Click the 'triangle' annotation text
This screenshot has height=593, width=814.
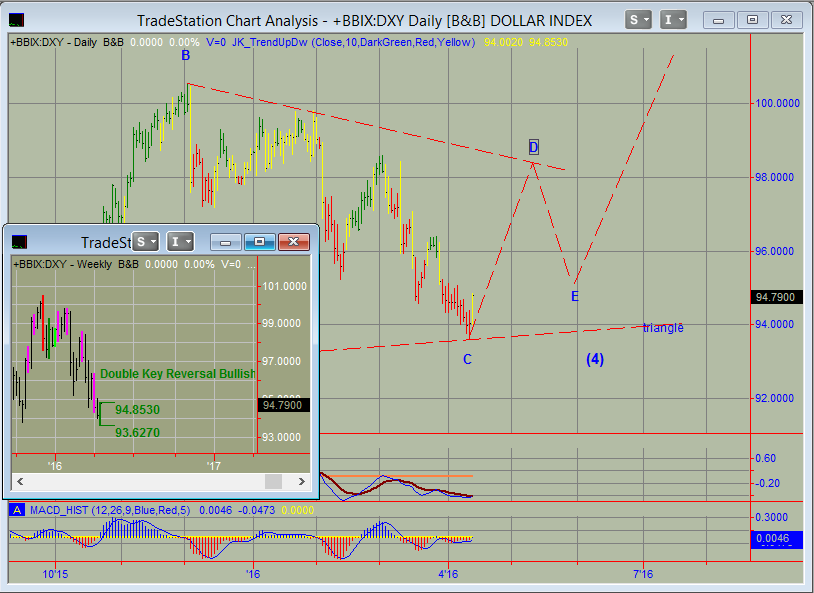[663, 328]
